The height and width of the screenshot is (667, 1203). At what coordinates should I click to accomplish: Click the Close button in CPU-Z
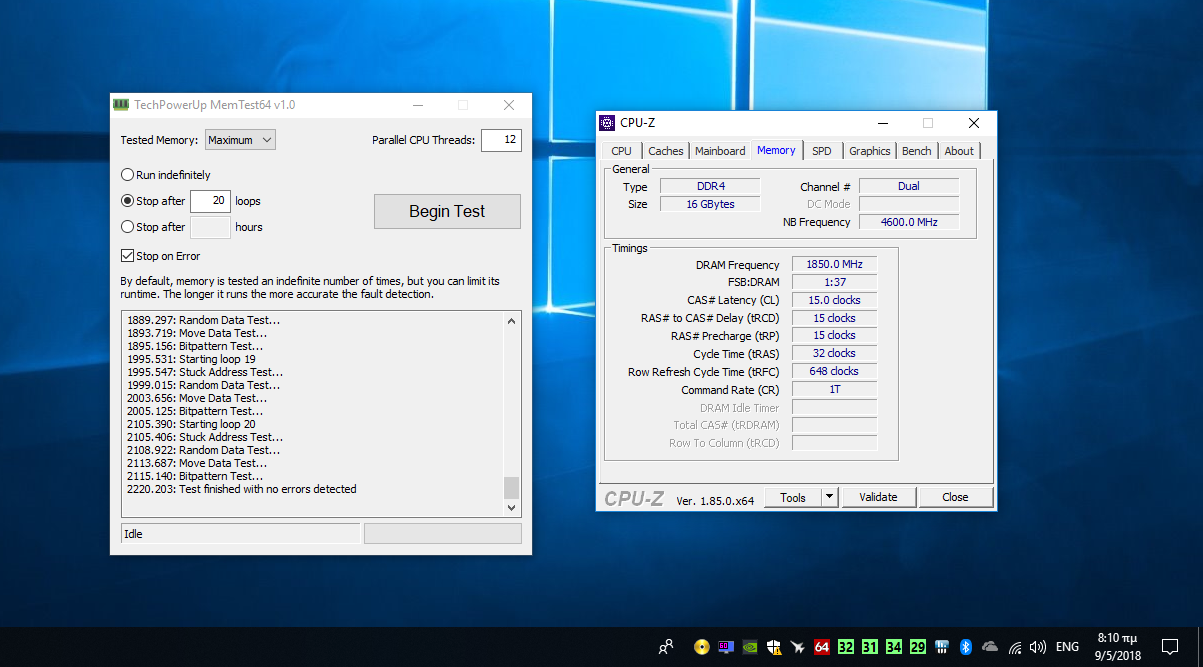pyautogui.click(x=955, y=497)
